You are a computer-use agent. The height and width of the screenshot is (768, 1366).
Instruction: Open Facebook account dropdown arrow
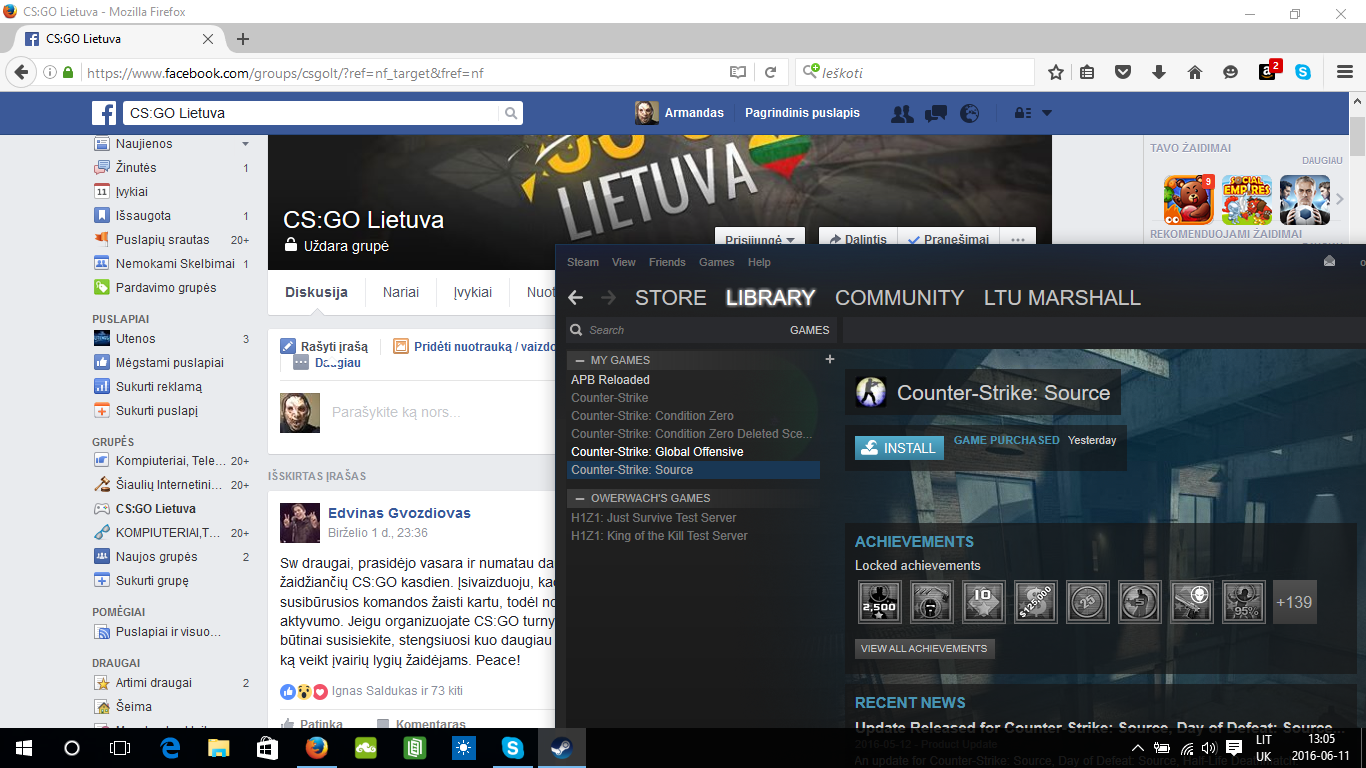click(x=1047, y=113)
